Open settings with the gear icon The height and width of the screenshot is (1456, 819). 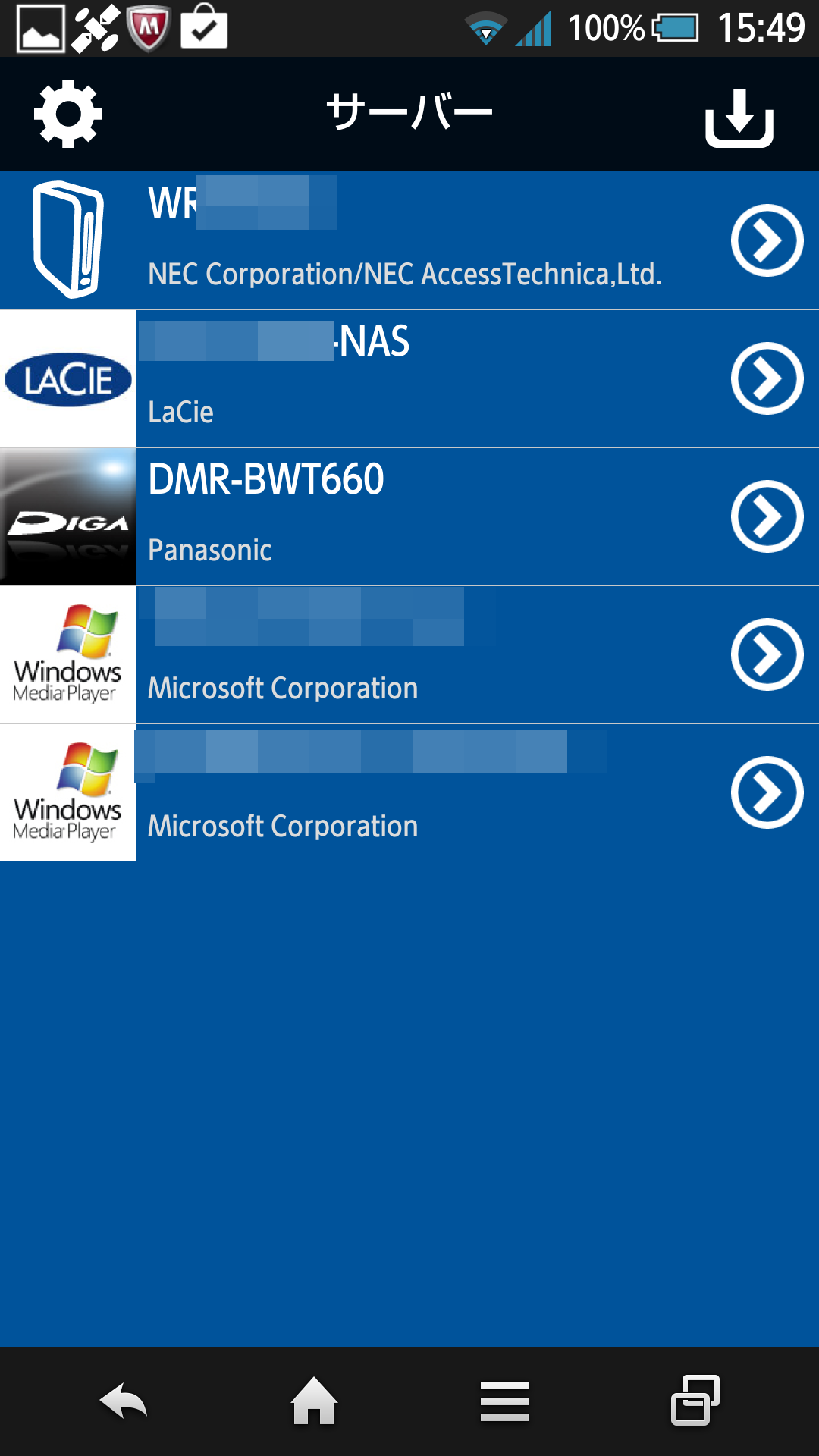click(68, 114)
